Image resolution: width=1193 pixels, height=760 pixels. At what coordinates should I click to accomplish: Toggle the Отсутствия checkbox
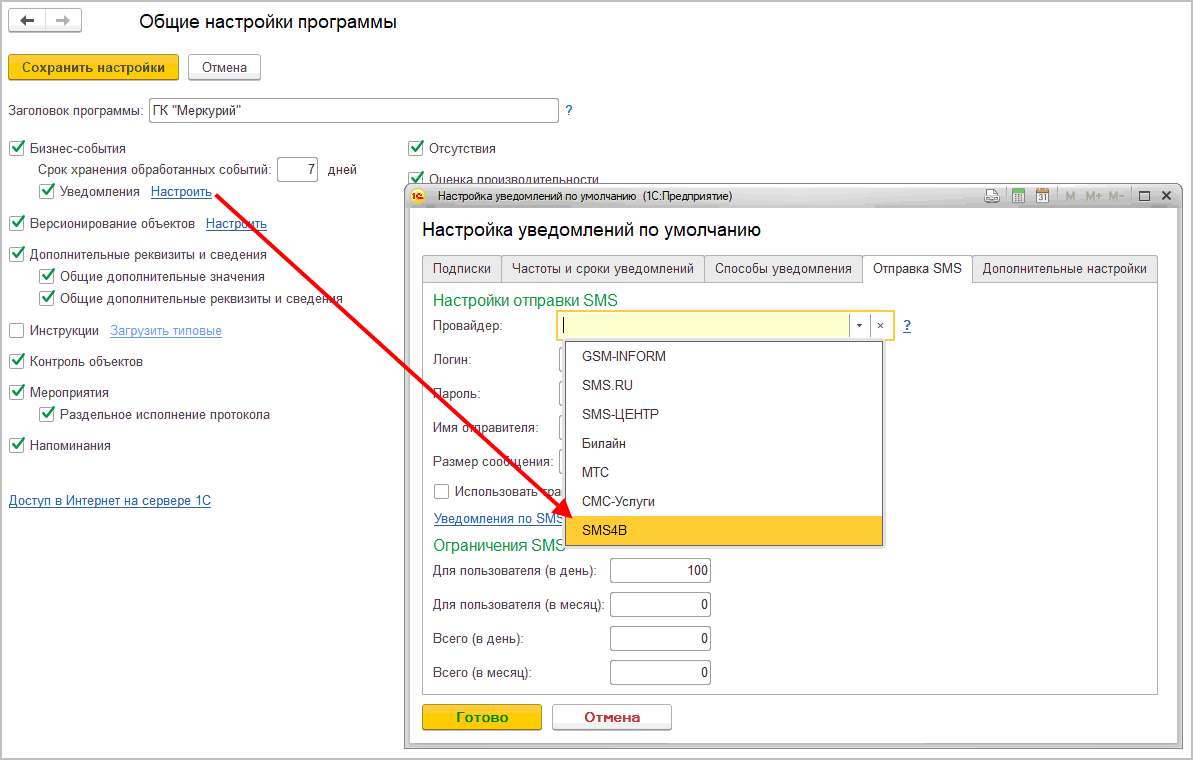(416, 148)
